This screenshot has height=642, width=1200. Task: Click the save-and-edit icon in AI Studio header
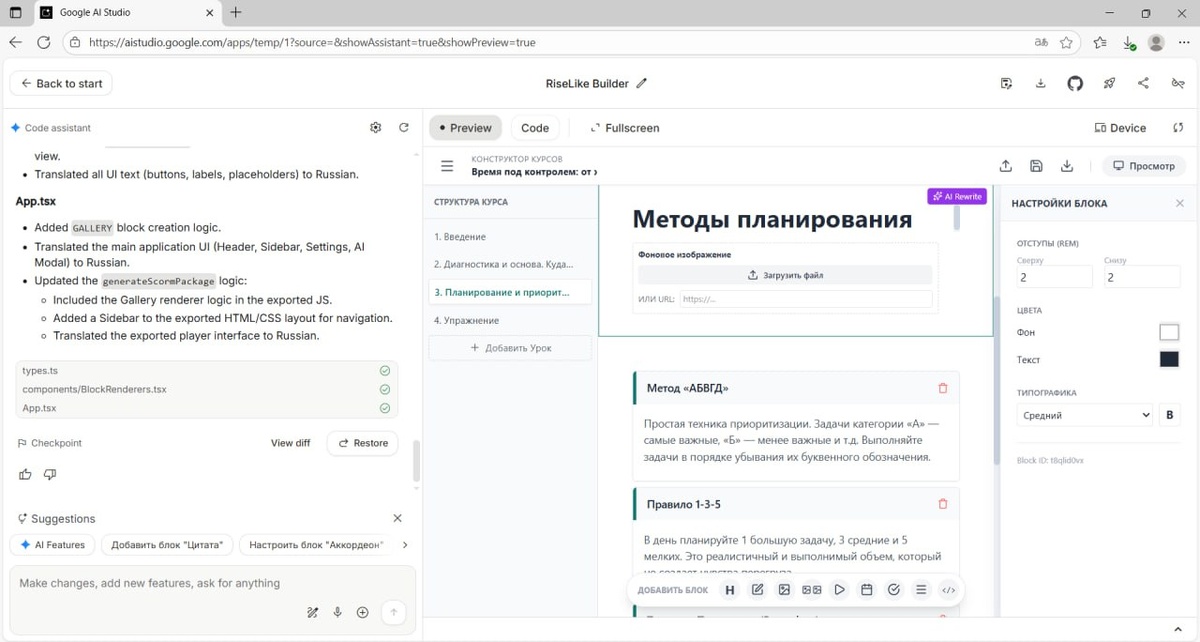click(1007, 84)
